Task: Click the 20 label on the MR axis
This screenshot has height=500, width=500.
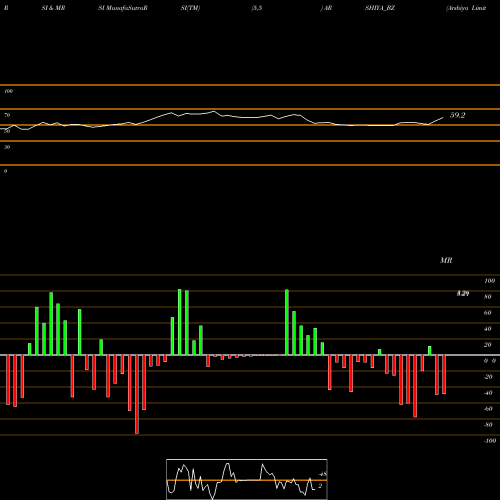Action: [488, 345]
